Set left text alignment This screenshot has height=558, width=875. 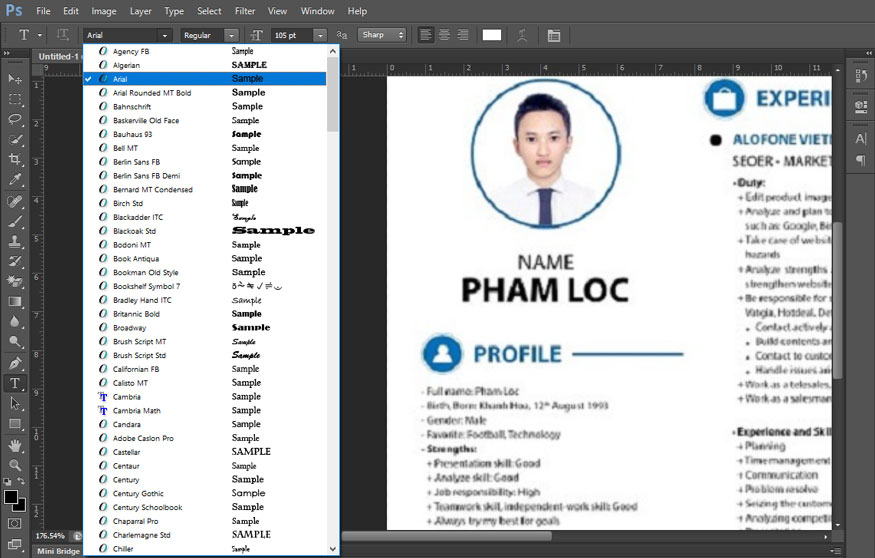[x=426, y=35]
